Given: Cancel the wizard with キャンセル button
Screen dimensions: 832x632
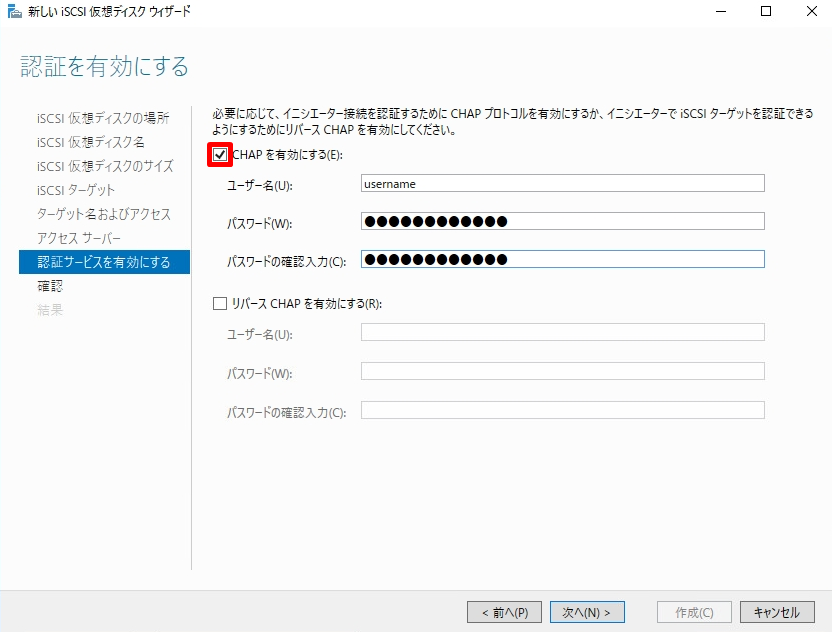Looking at the screenshot, I should [777, 612].
